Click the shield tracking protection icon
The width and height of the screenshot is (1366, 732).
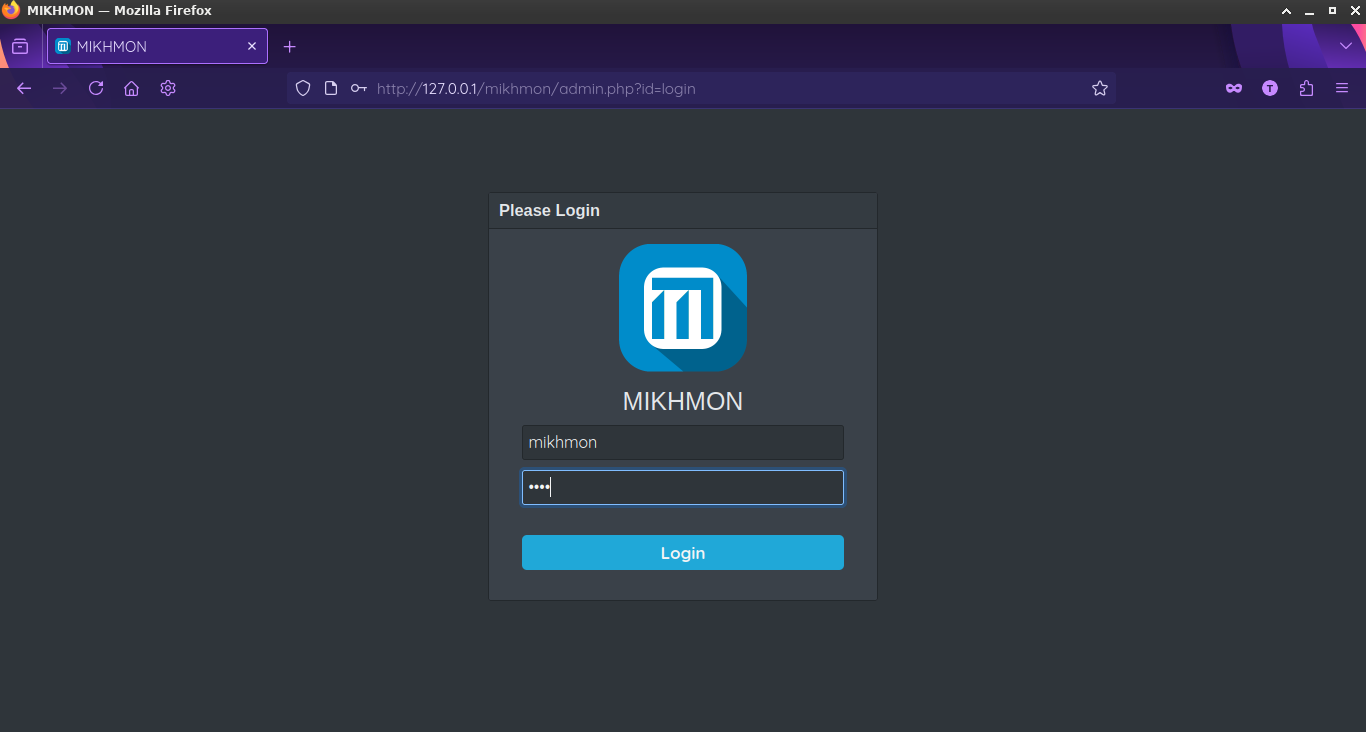(303, 88)
